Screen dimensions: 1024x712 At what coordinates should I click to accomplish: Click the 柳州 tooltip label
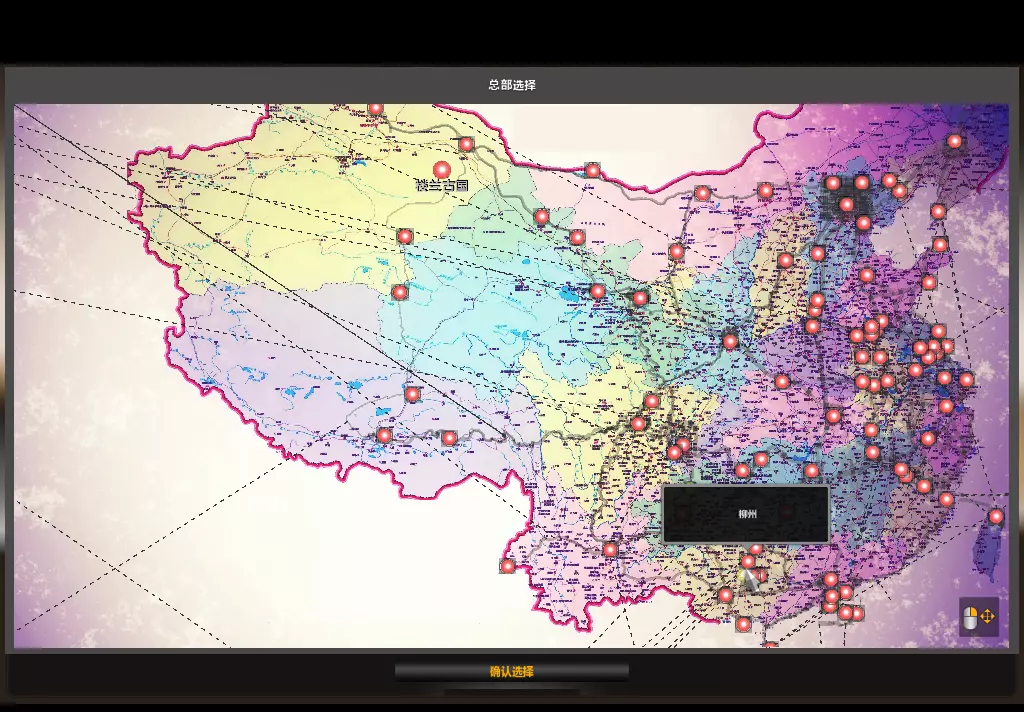coord(748,514)
